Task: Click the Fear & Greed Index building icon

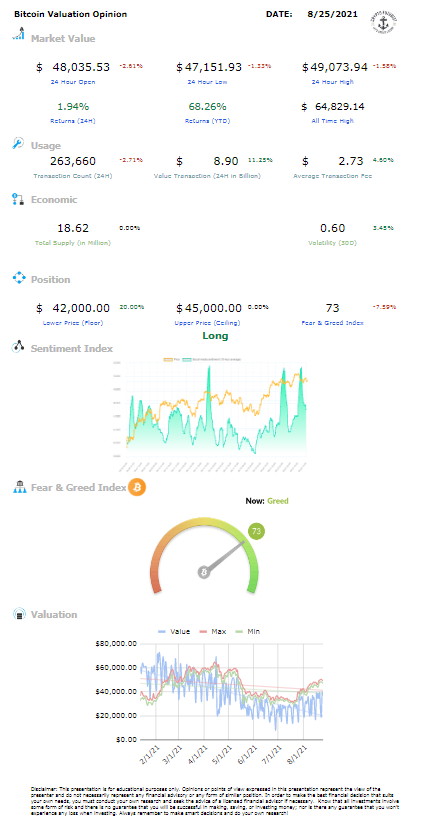Action: [19, 487]
